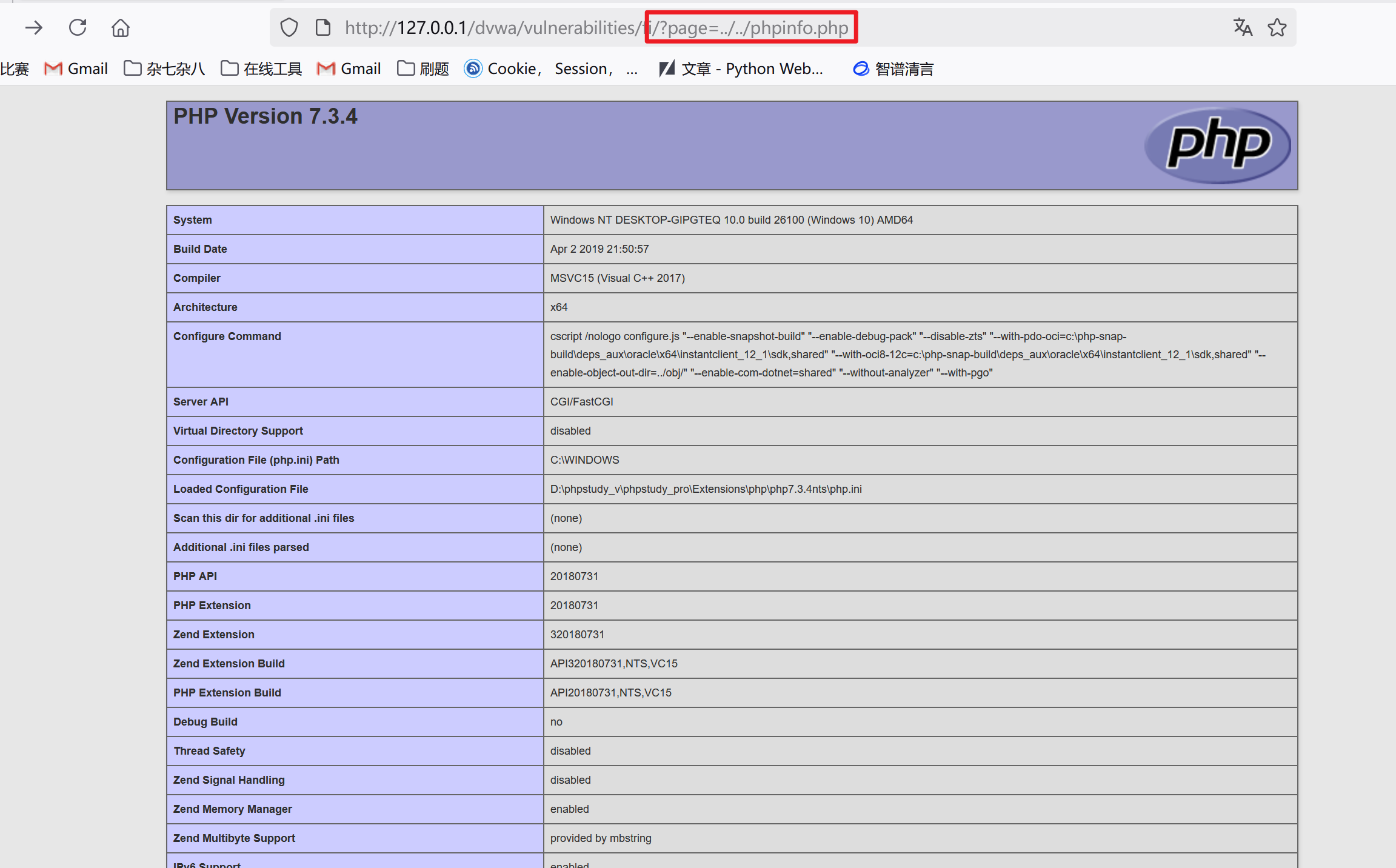Open the first Gmail bookmark
The height and width of the screenshot is (868, 1396).
point(76,68)
